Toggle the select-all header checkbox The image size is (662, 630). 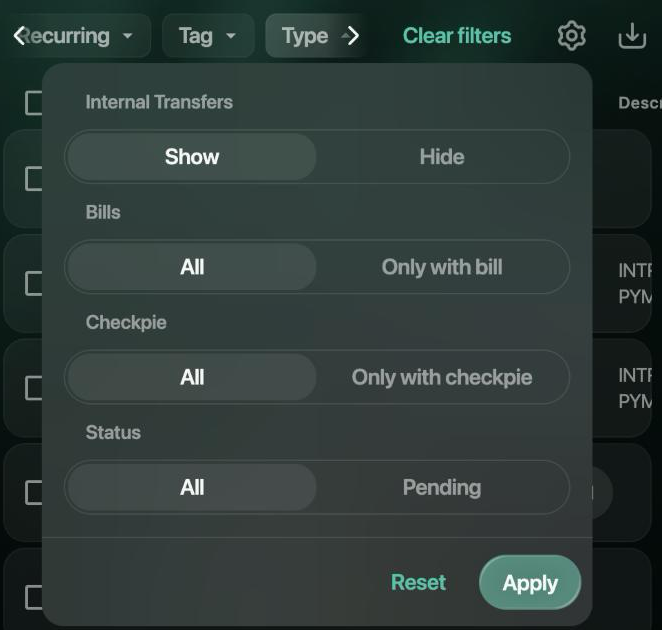pos(34,103)
